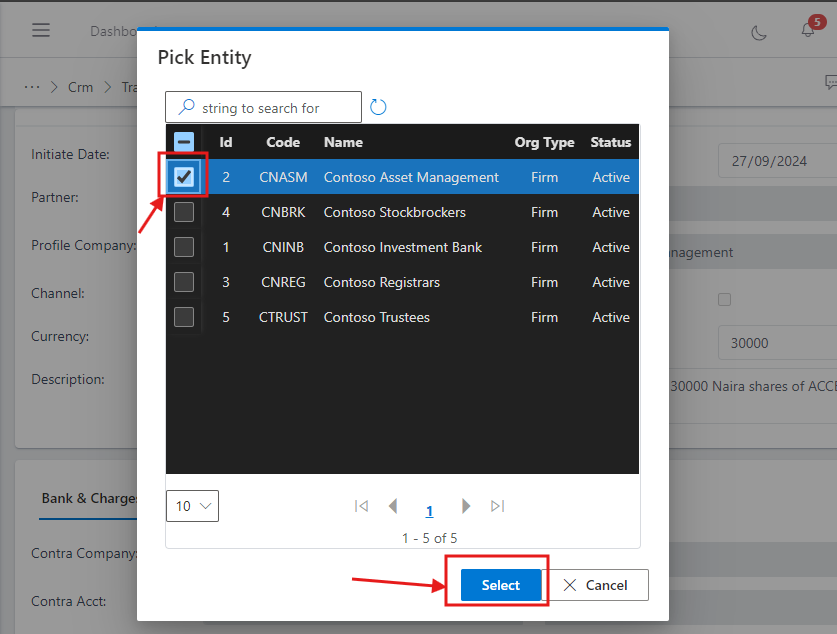This screenshot has width=837, height=634.
Task: Go to previous page arrow
Action: tap(393, 506)
